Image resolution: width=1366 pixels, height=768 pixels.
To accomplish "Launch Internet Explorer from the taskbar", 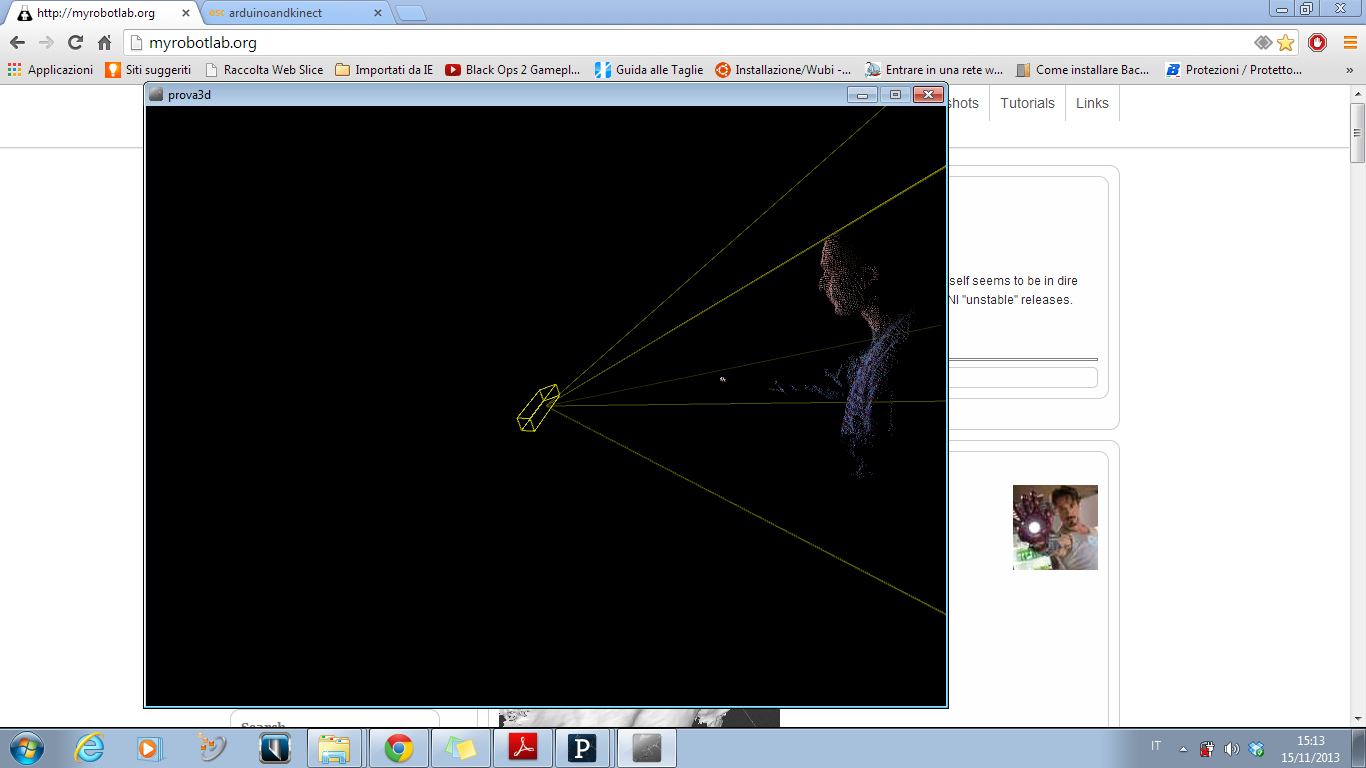I will (89, 748).
